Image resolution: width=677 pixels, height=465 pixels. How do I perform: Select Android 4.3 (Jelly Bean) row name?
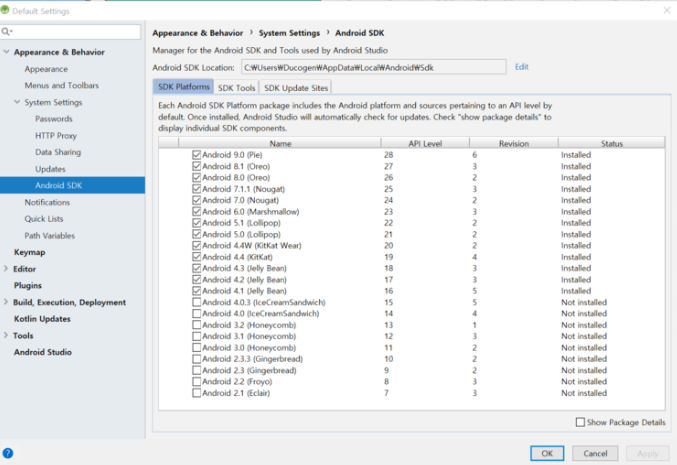244,268
